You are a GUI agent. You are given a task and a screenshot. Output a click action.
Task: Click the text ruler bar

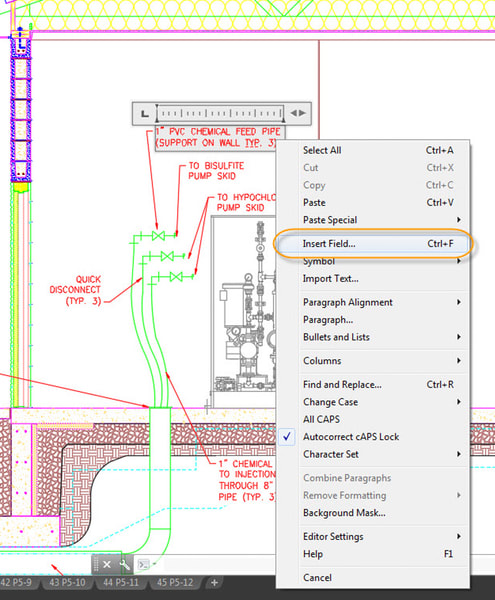[x=220, y=113]
